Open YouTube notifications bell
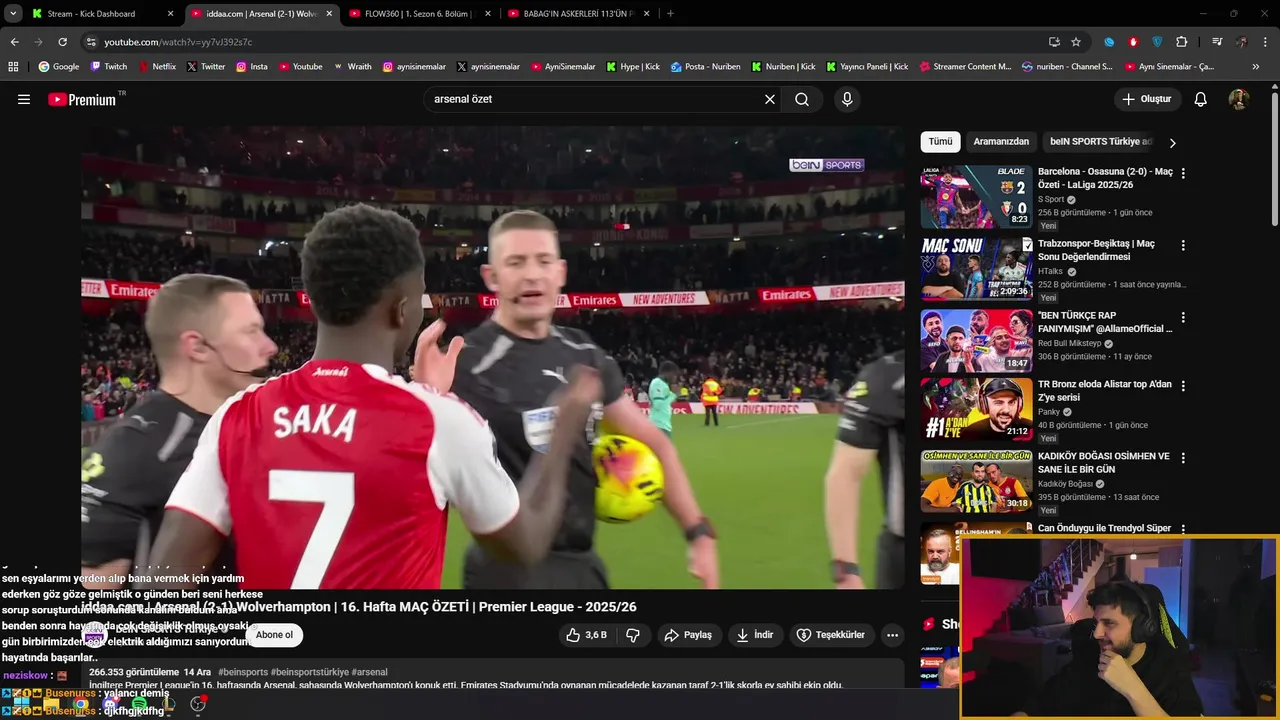 pyautogui.click(x=1201, y=99)
